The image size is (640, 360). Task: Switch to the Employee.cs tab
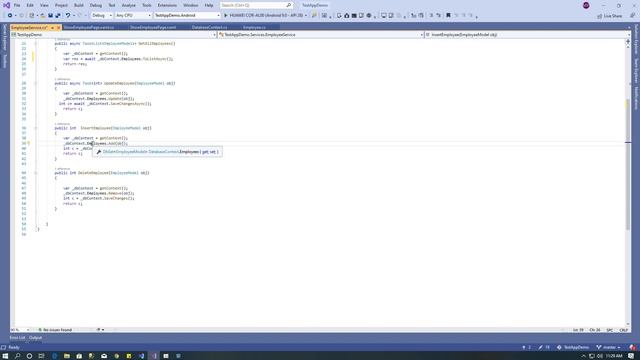coord(254,27)
